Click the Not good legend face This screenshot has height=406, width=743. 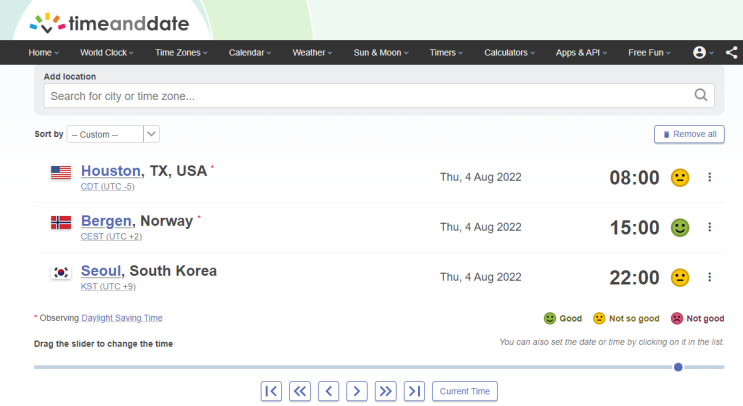677,318
